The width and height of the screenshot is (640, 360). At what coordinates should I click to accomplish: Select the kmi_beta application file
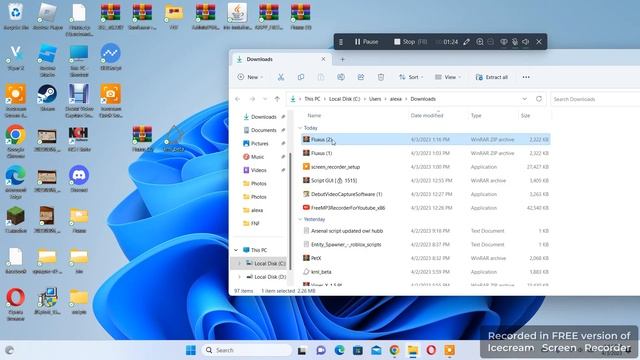coord(425,272)
